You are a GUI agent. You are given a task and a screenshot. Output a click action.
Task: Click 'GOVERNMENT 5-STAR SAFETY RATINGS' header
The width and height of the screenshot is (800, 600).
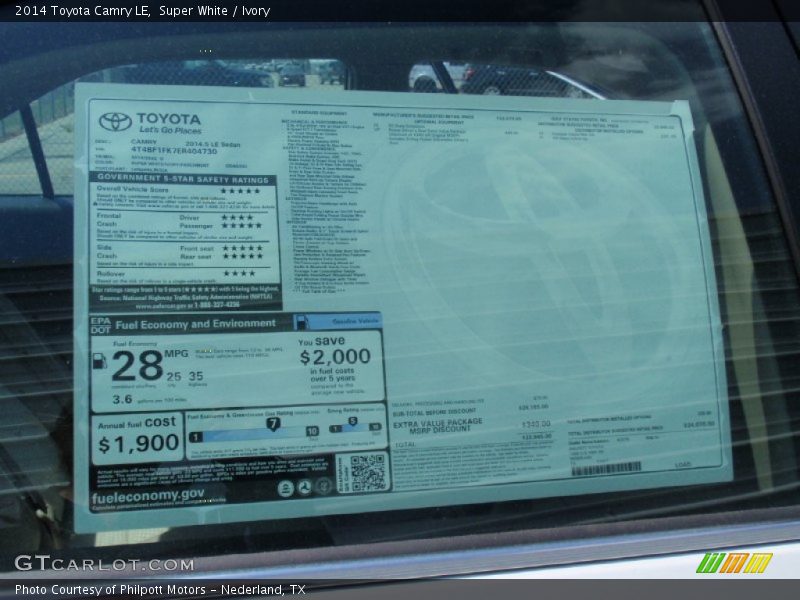(183, 179)
